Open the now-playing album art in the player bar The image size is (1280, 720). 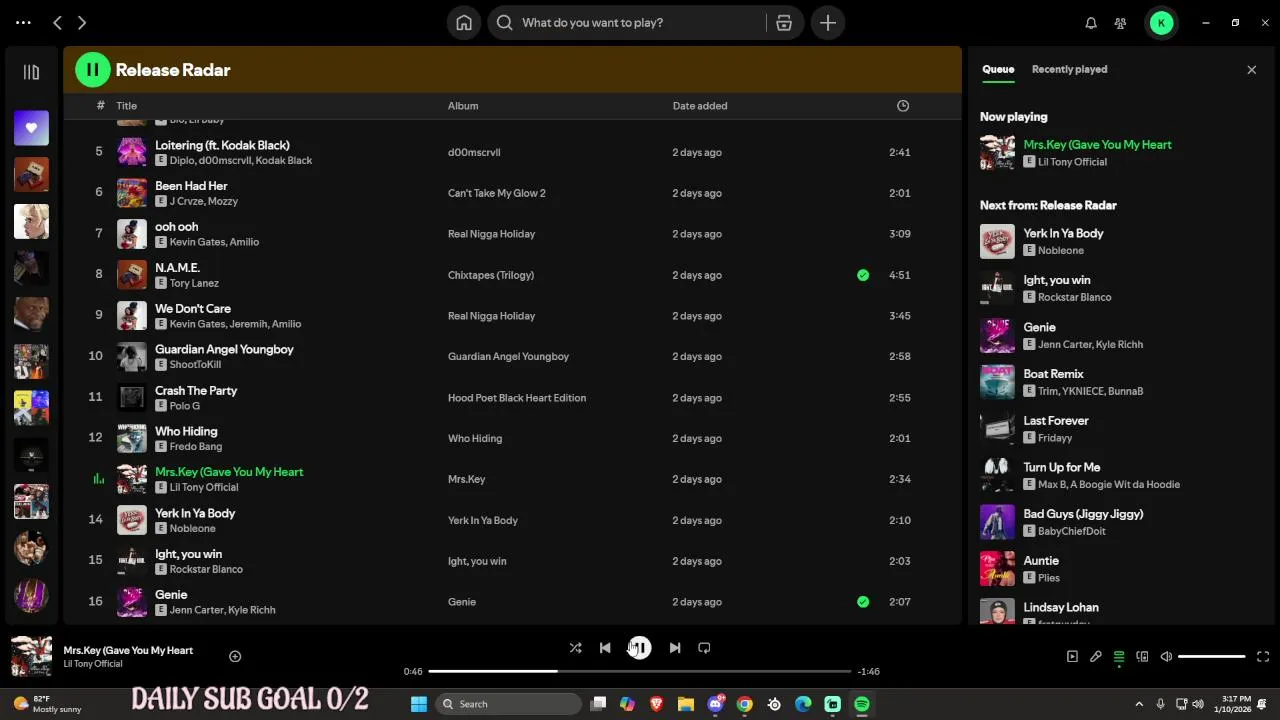(x=31, y=656)
